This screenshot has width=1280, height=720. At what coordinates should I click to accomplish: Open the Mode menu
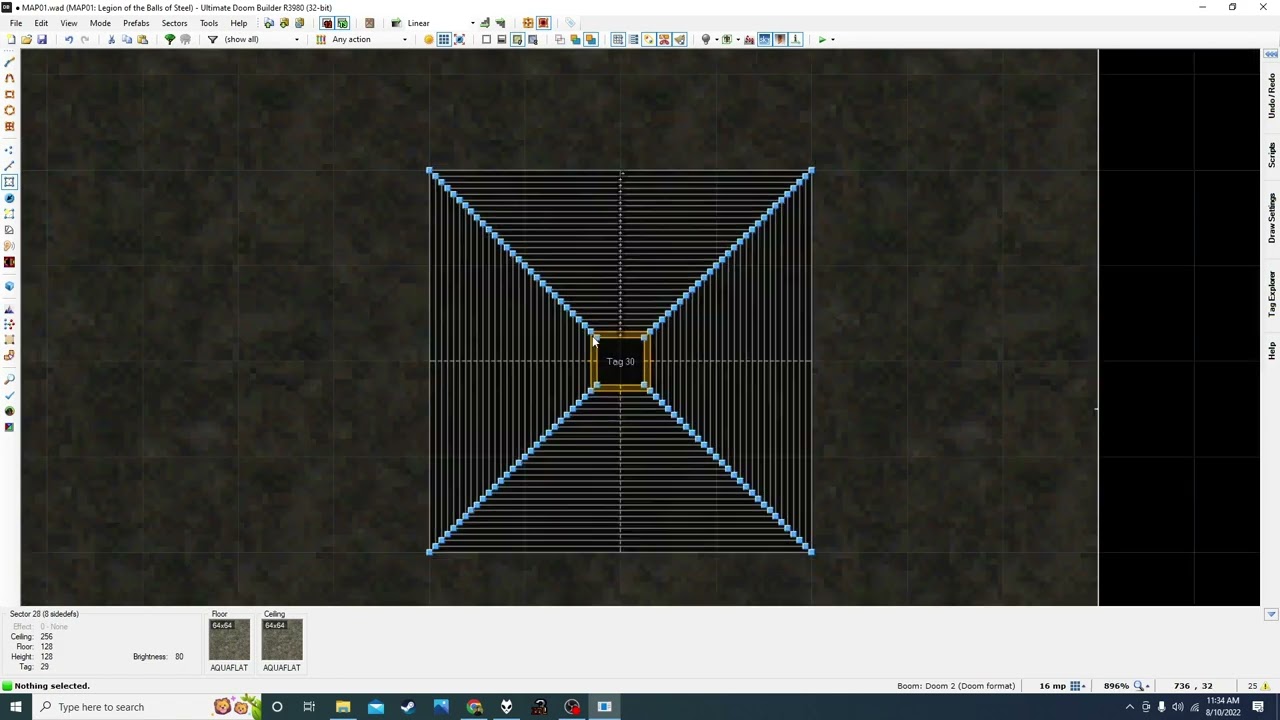click(x=100, y=23)
